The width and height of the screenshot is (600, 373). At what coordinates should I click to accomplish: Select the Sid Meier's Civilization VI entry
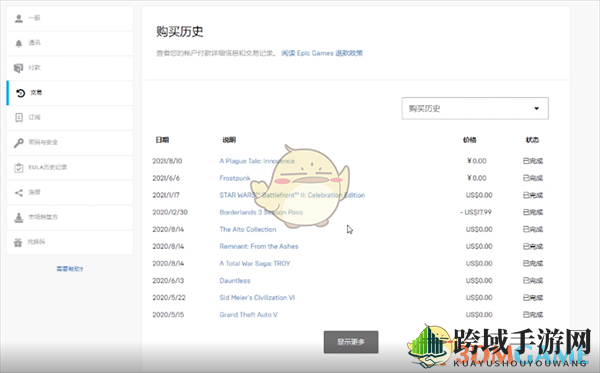click(x=257, y=298)
